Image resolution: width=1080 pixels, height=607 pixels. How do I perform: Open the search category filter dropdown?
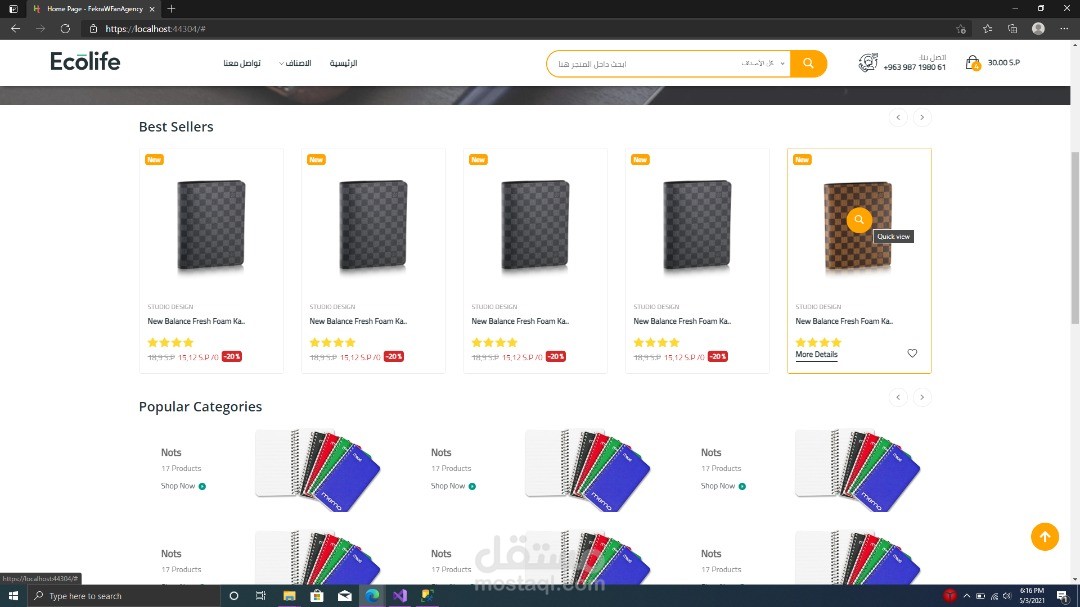(763, 63)
